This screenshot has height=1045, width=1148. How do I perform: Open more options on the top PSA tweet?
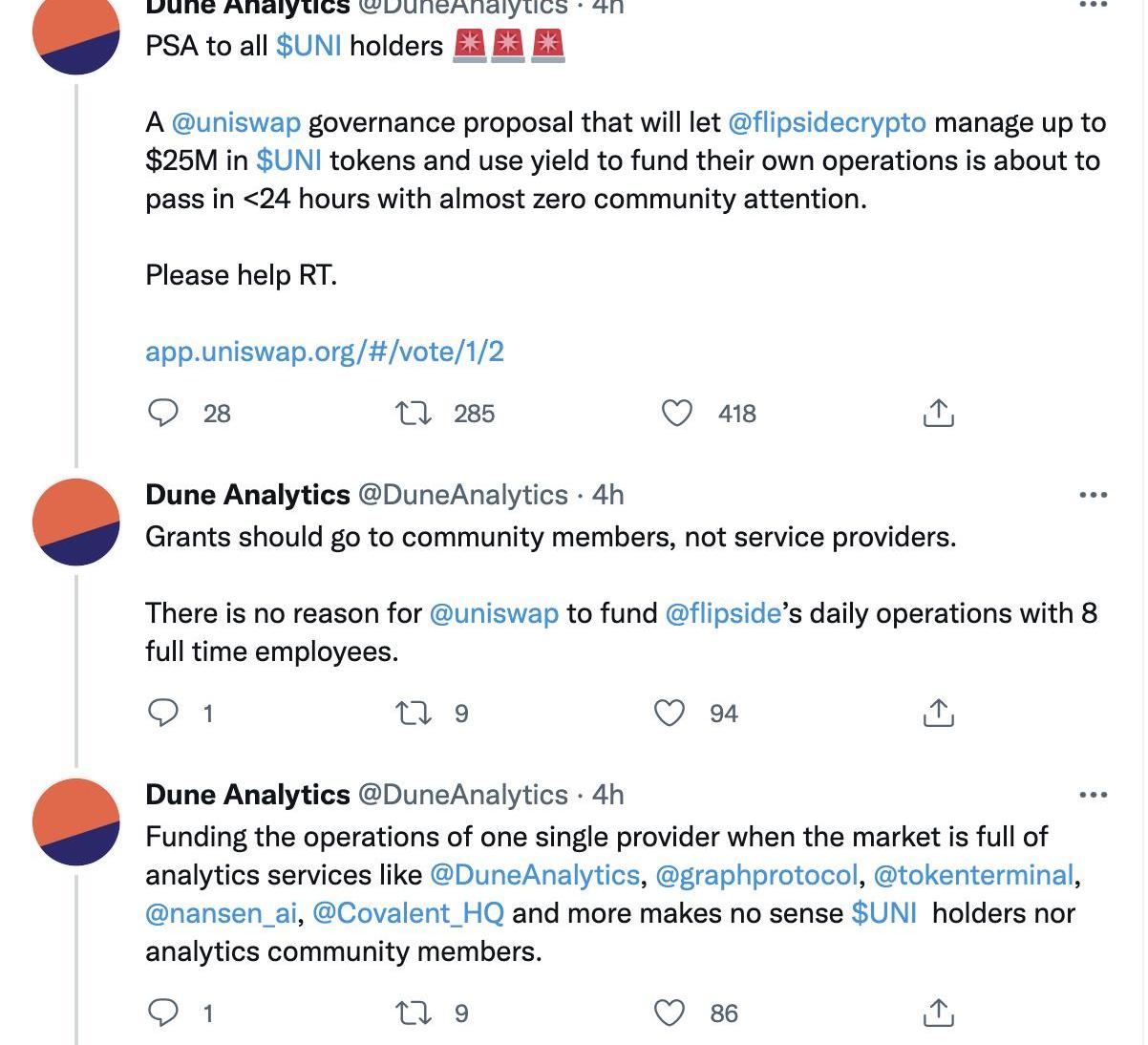click(1093, 6)
